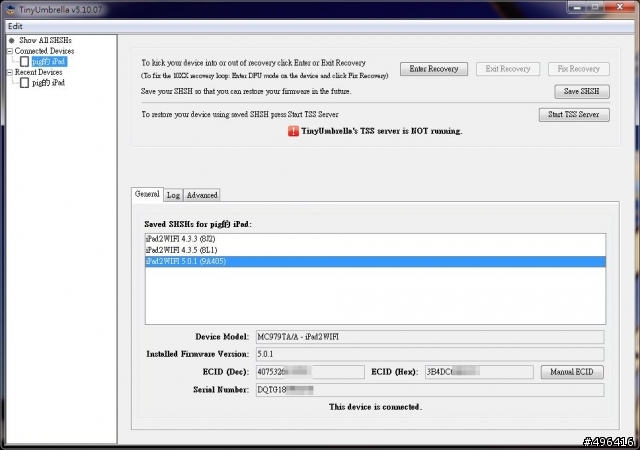Click the device icon under Recent Devices
The height and width of the screenshot is (450, 640).
coord(24,83)
